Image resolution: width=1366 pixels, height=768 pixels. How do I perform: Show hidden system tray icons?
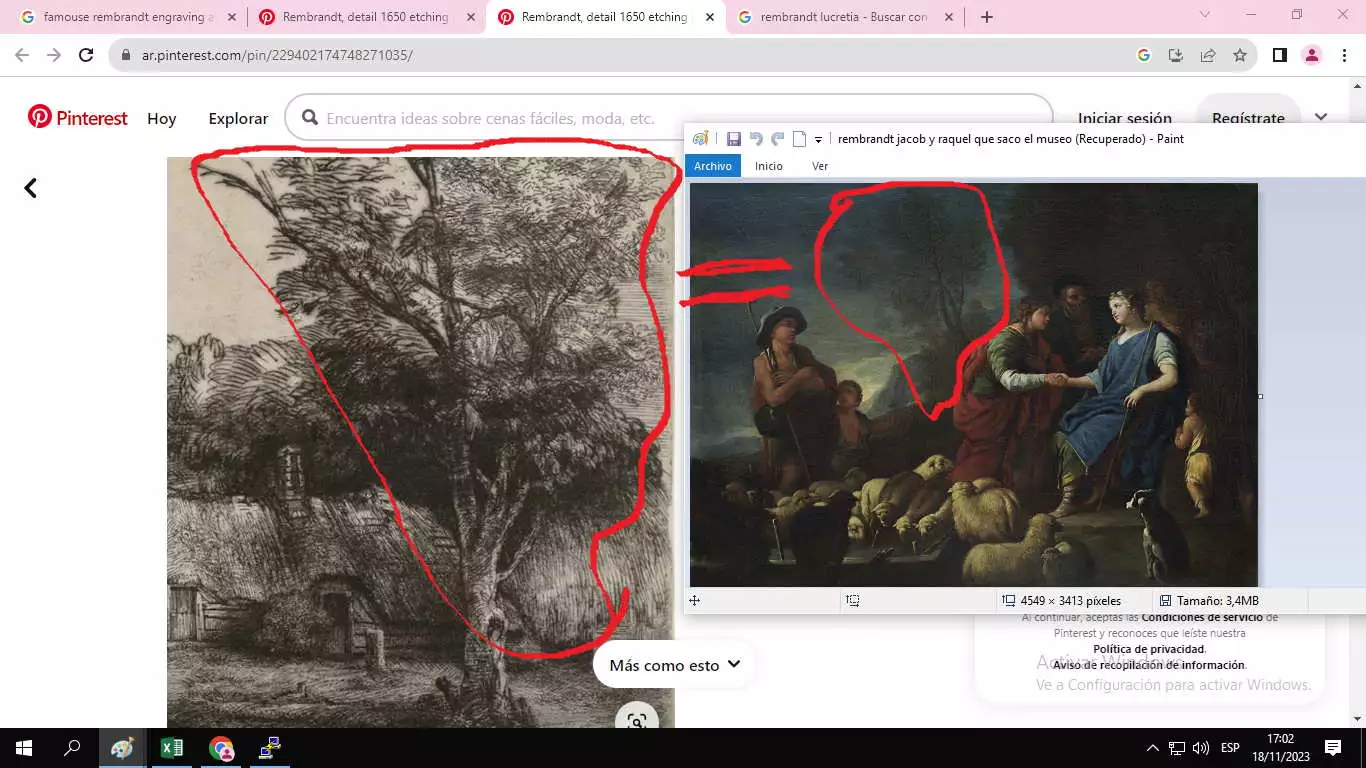tap(1152, 748)
